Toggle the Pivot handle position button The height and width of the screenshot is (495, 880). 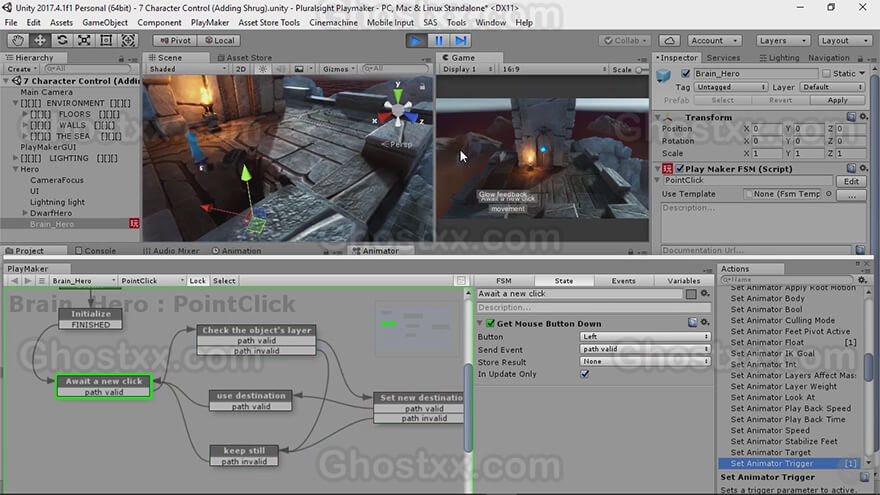(175, 40)
